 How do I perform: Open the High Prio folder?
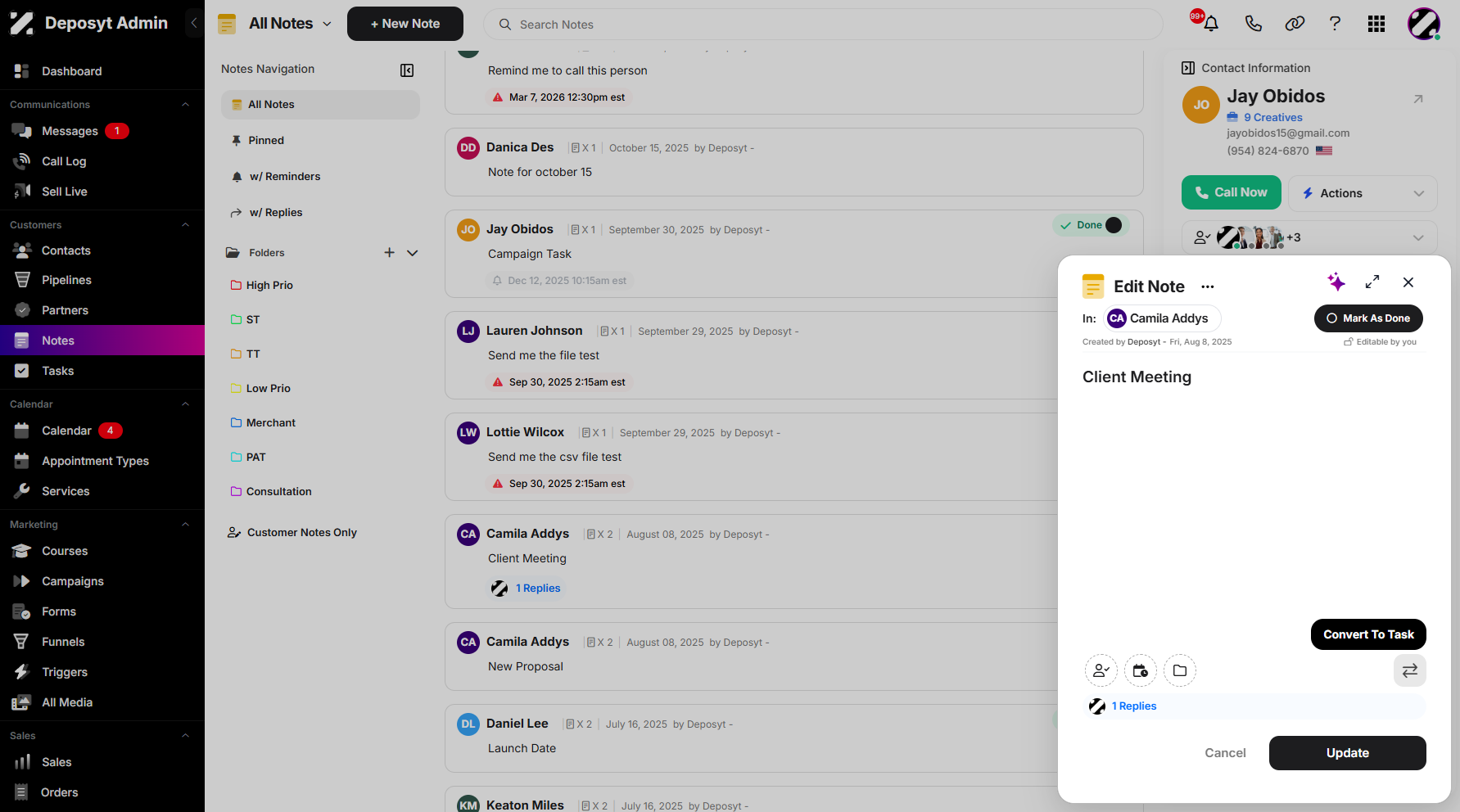tap(269, 286)
